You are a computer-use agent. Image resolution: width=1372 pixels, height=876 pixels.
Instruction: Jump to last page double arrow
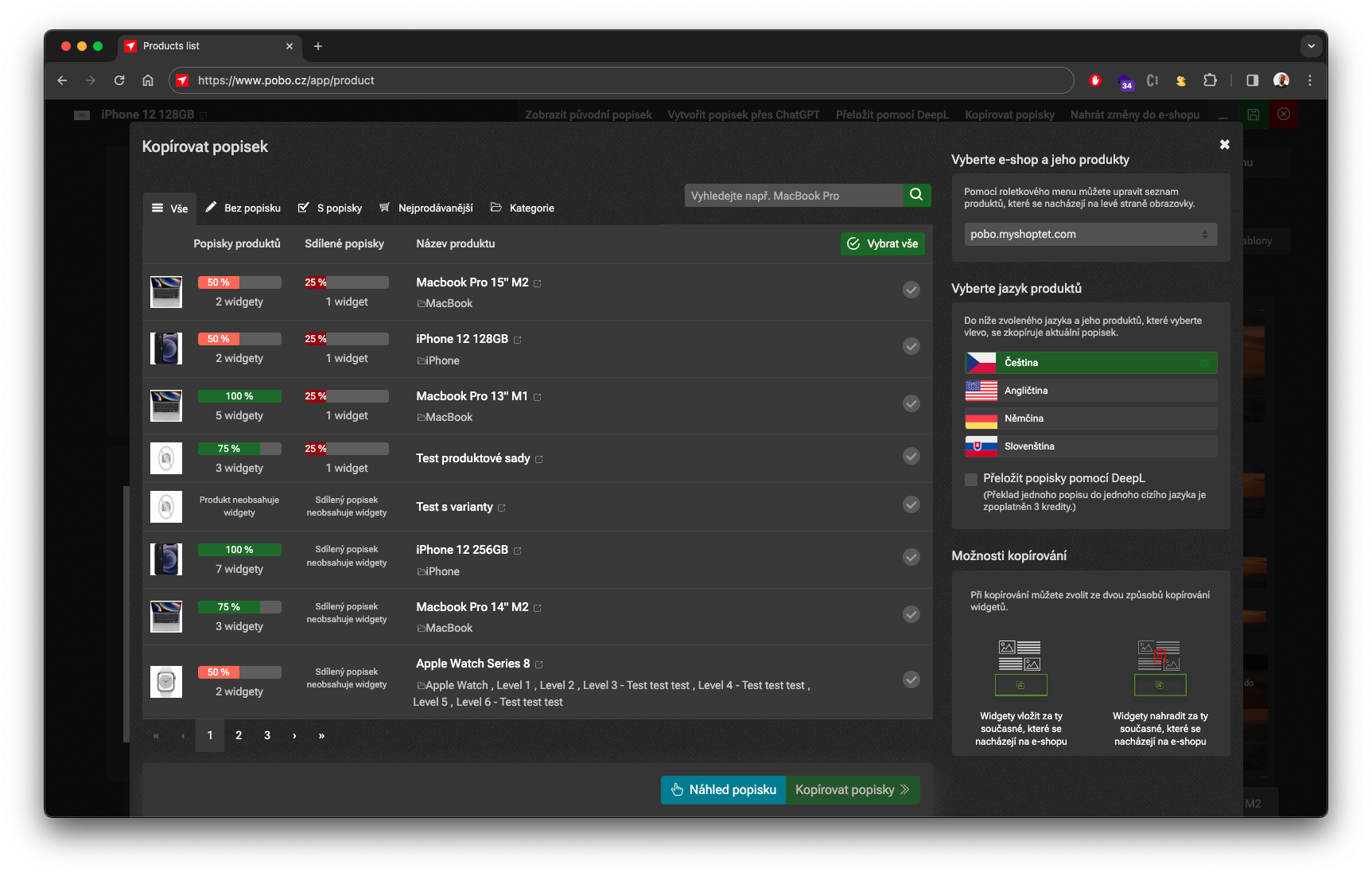[321, 736]
